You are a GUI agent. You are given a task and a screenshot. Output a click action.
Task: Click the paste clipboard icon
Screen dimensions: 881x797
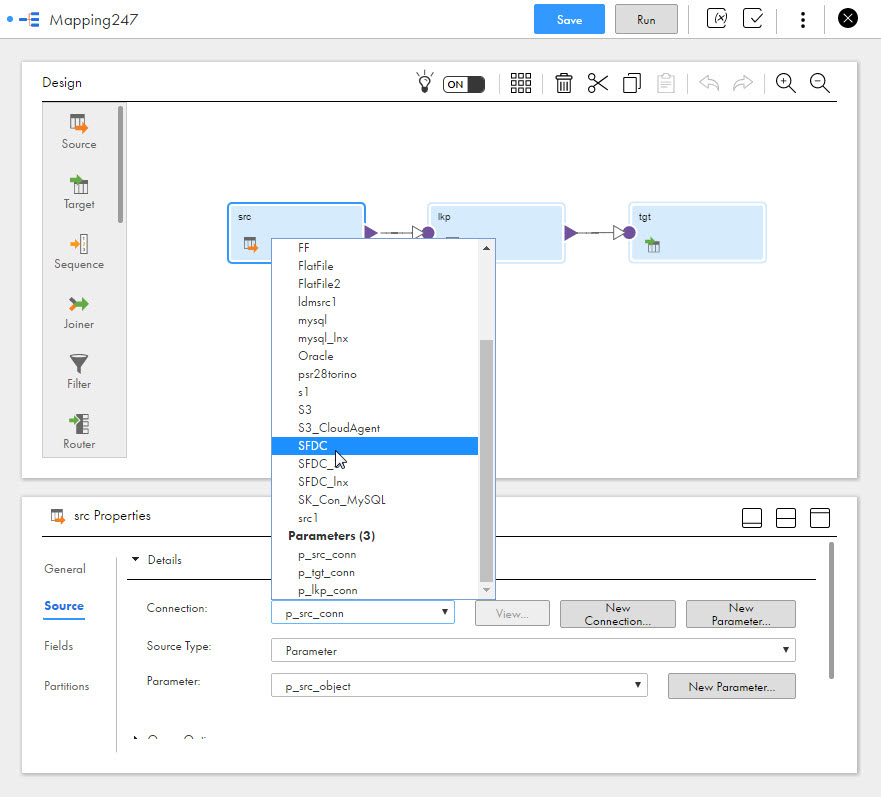(x=666, y=83)
